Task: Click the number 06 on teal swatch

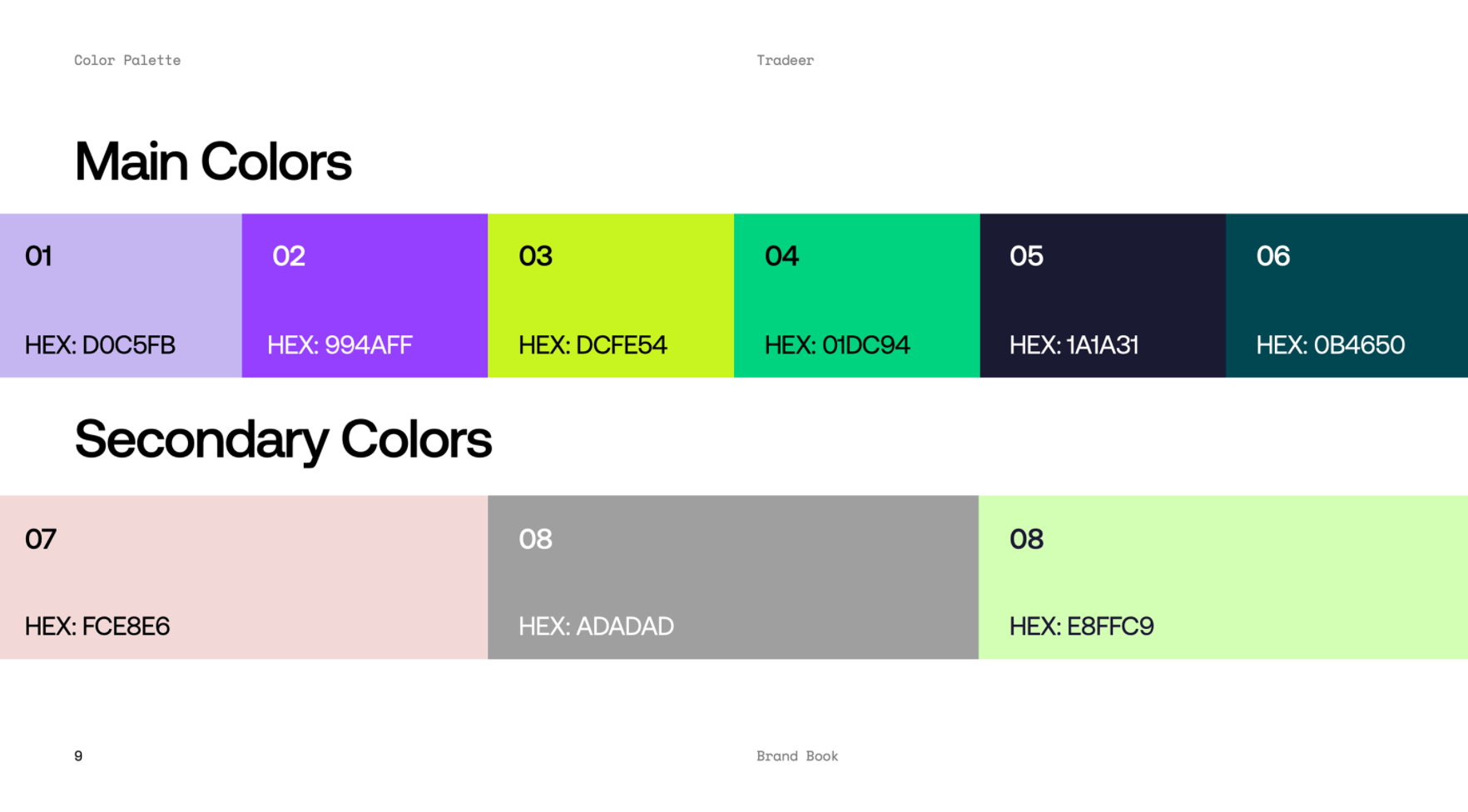Action: tap(1272, 256)
